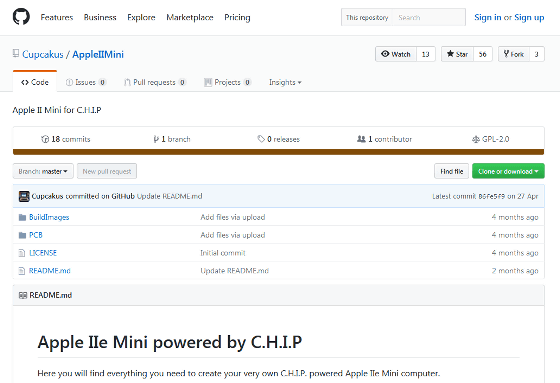Open Pricing in the top navigation
The height and width of the screenshot is (383, 560).
pos(237,17)
